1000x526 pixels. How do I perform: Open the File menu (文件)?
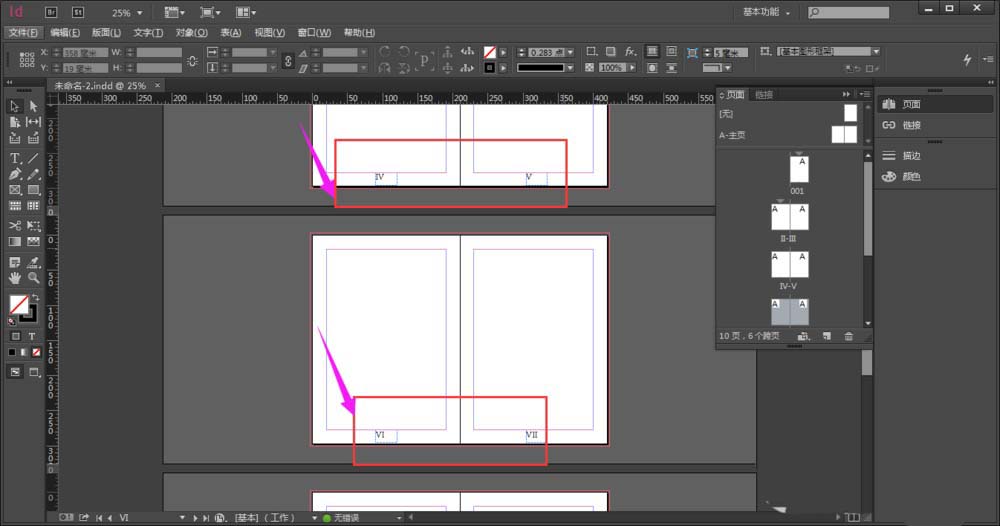tap(24, 33)
